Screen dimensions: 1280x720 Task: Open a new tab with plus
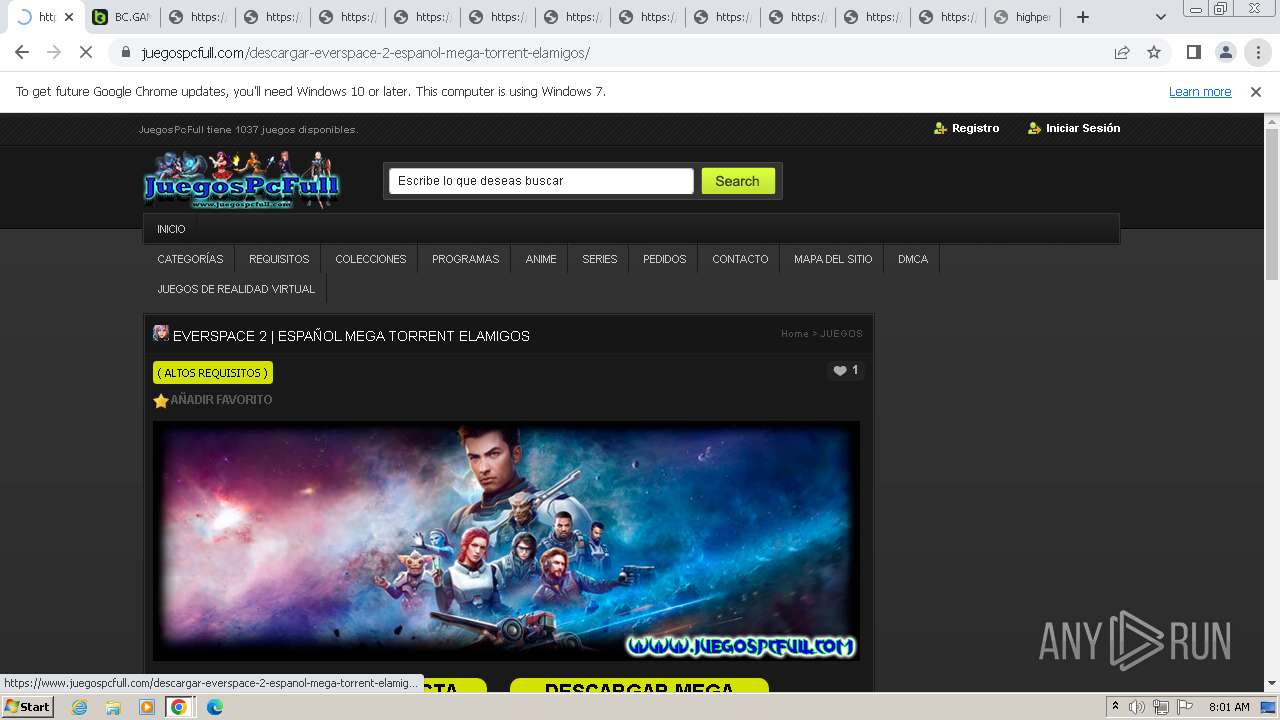click(1082, 17)
